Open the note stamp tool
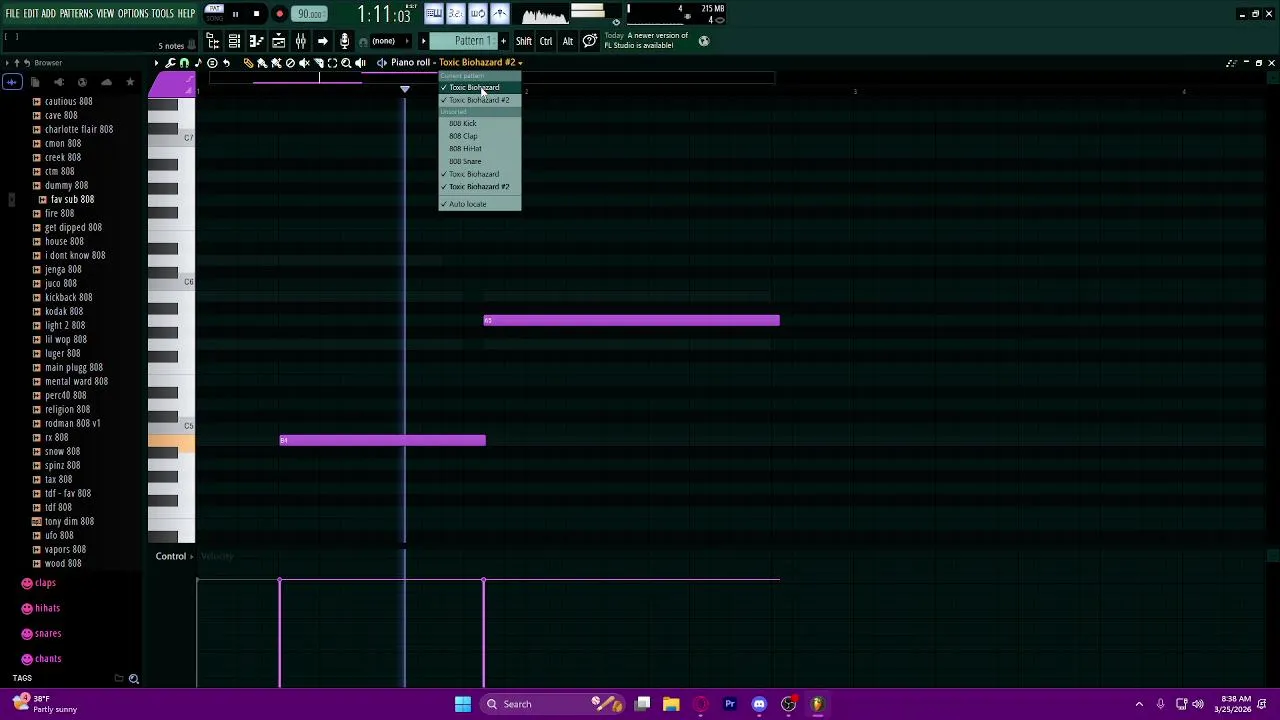 pos(198,62)
